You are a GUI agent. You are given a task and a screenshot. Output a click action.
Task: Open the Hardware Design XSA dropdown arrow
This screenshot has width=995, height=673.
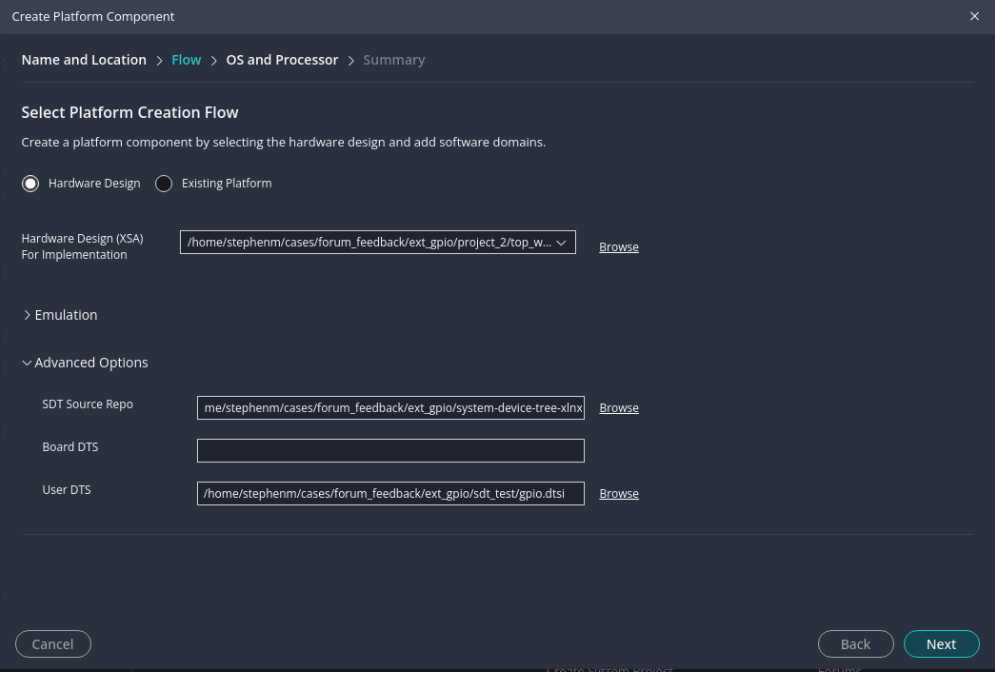click(x=561, y=242)
